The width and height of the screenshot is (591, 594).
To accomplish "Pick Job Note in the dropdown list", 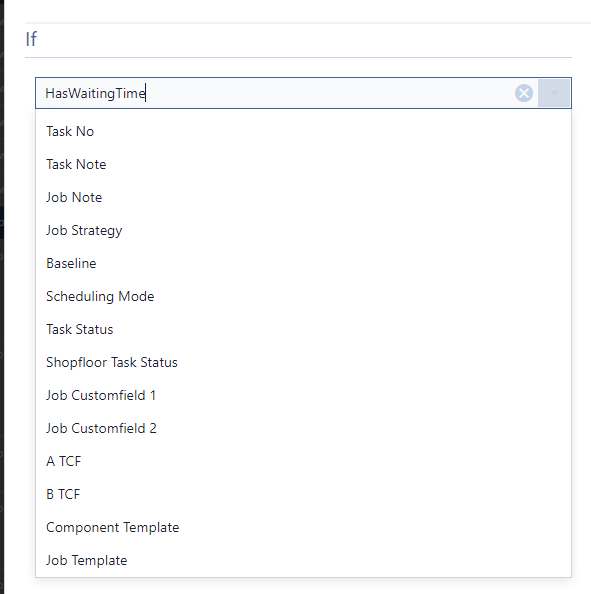I will coord(303,197).
